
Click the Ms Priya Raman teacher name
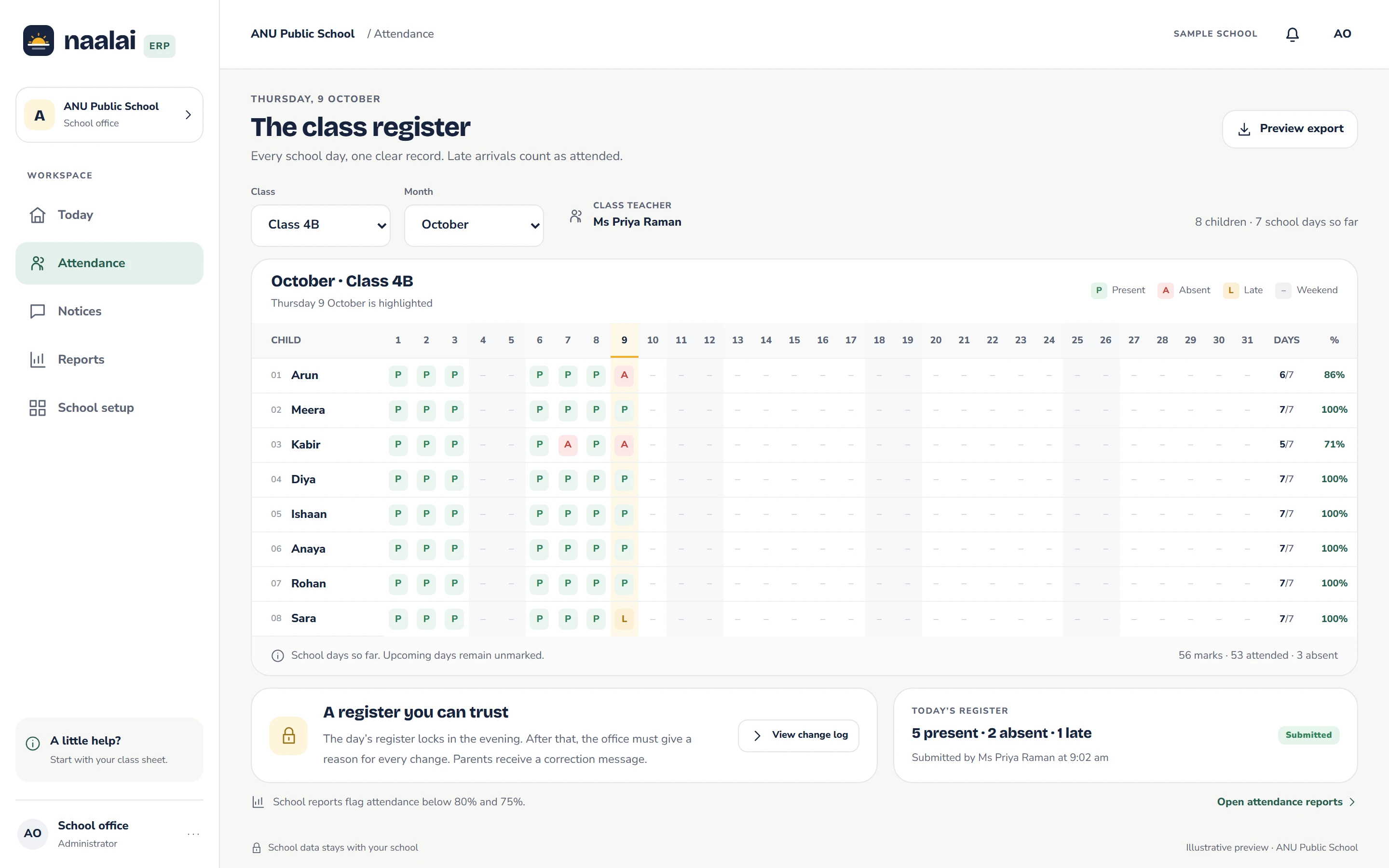(637, 222)
